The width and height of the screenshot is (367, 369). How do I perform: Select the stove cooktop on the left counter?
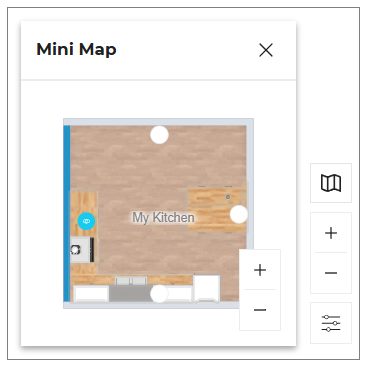click(82, 250)
